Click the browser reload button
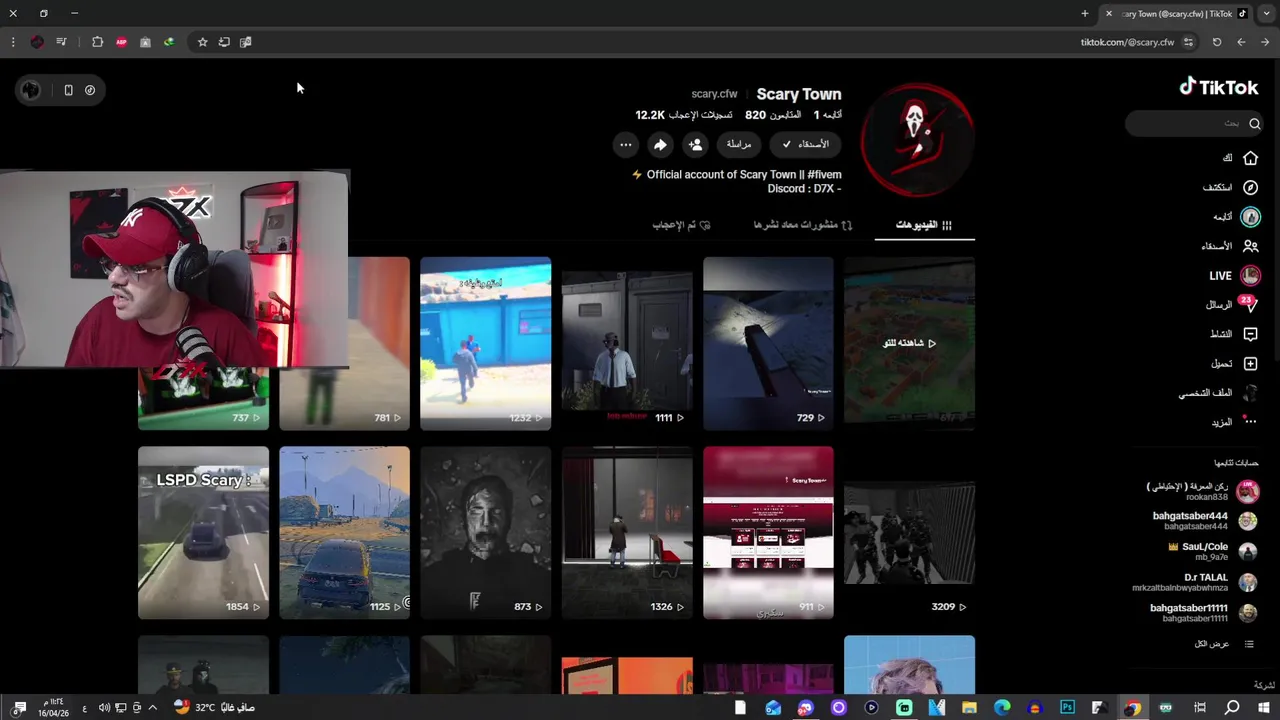 point(1217,42)
